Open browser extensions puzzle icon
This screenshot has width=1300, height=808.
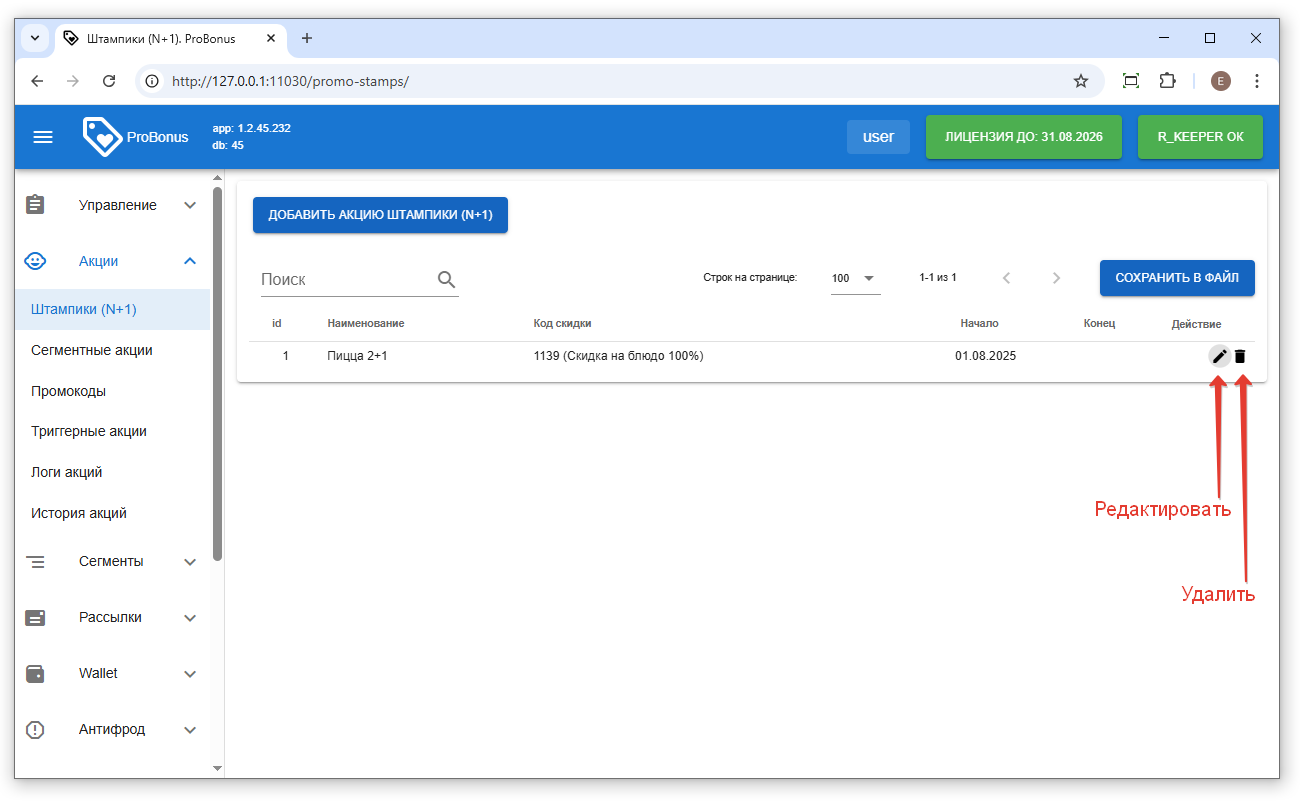1167,81
